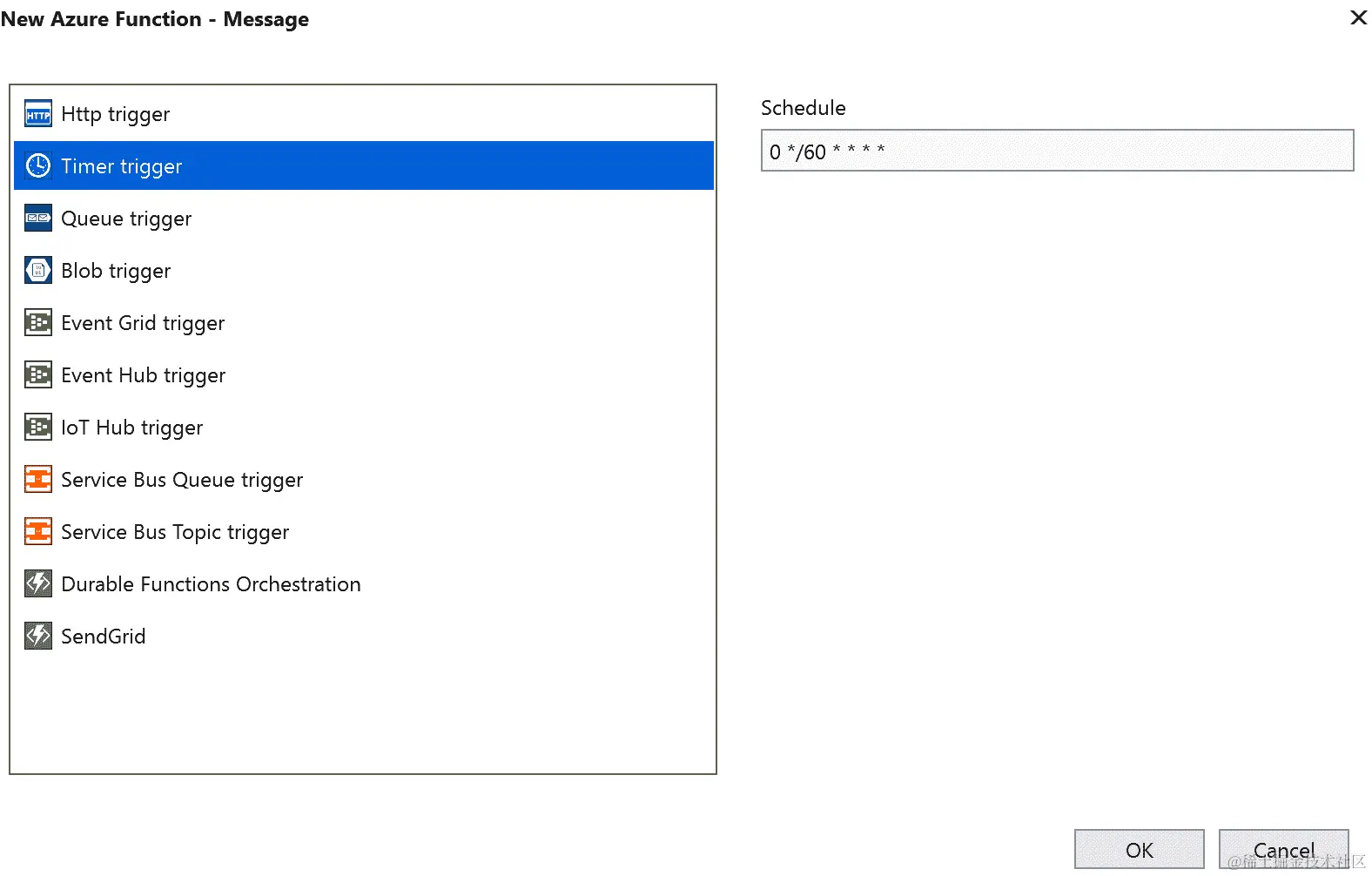The image size is (1372, 876).
Task: Focus the Schedule cron expression field
Action: coord(1057,151)
